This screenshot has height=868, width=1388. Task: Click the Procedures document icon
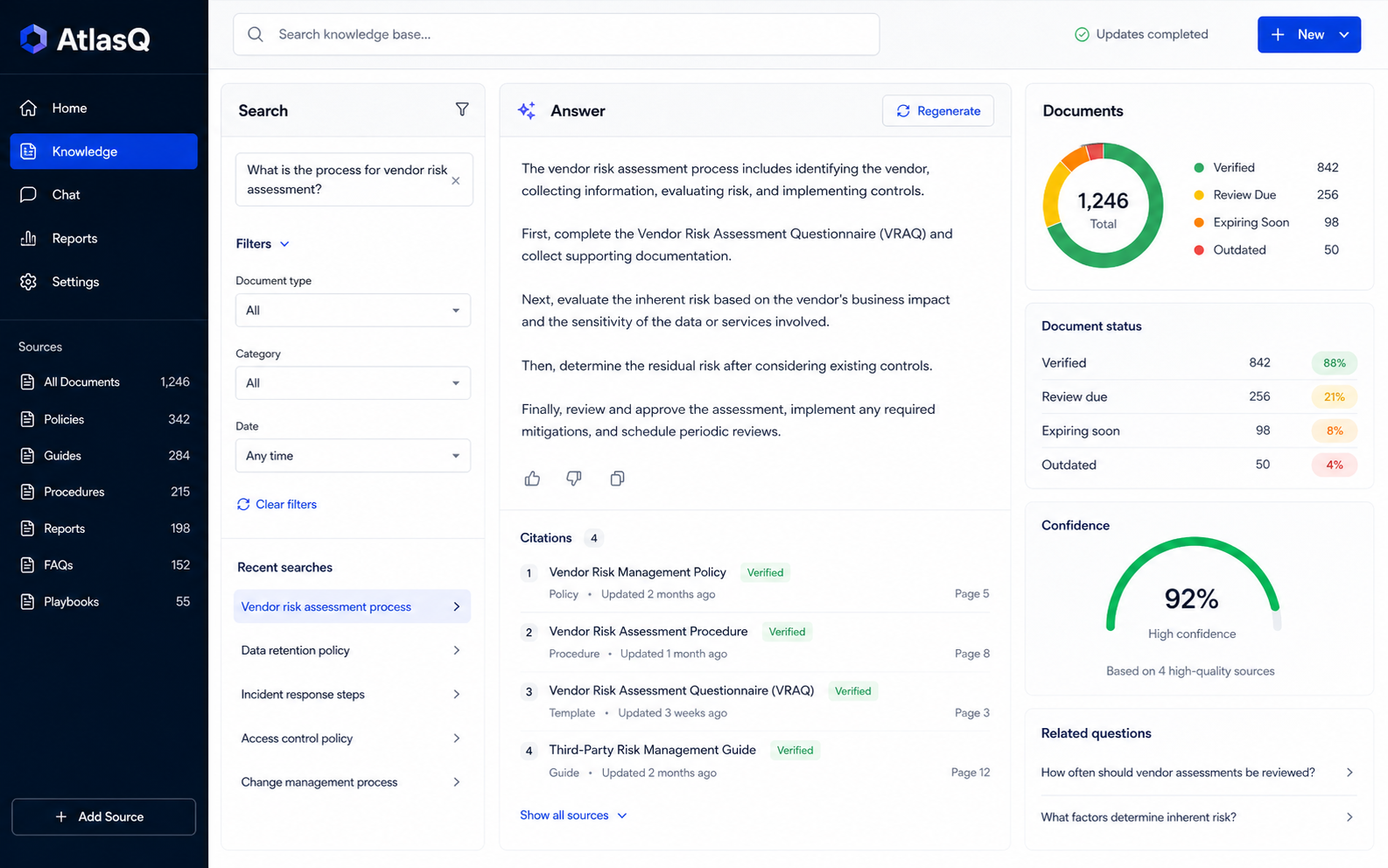tap(28, 492)
